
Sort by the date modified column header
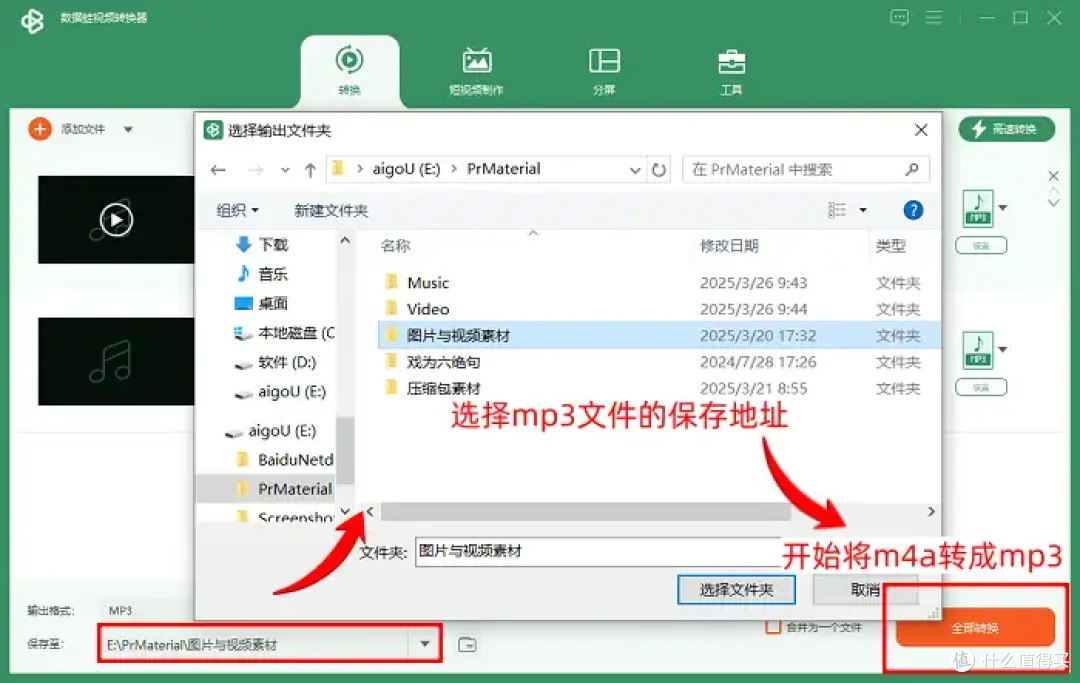pos(729,246)
